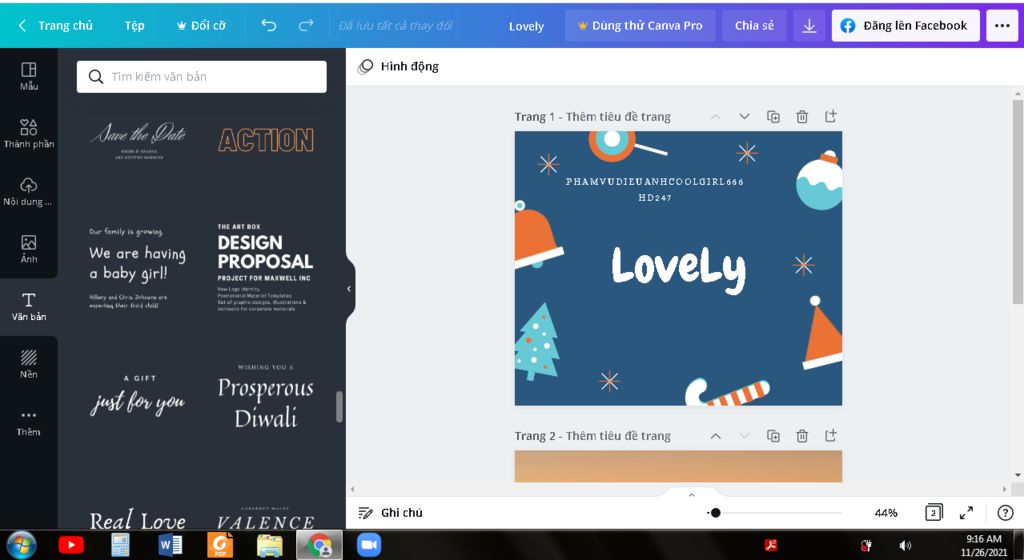
Task: Select PHAMVUDIEUANHCOOLGIRL666 text on canvas
Action: click(654, 181)
